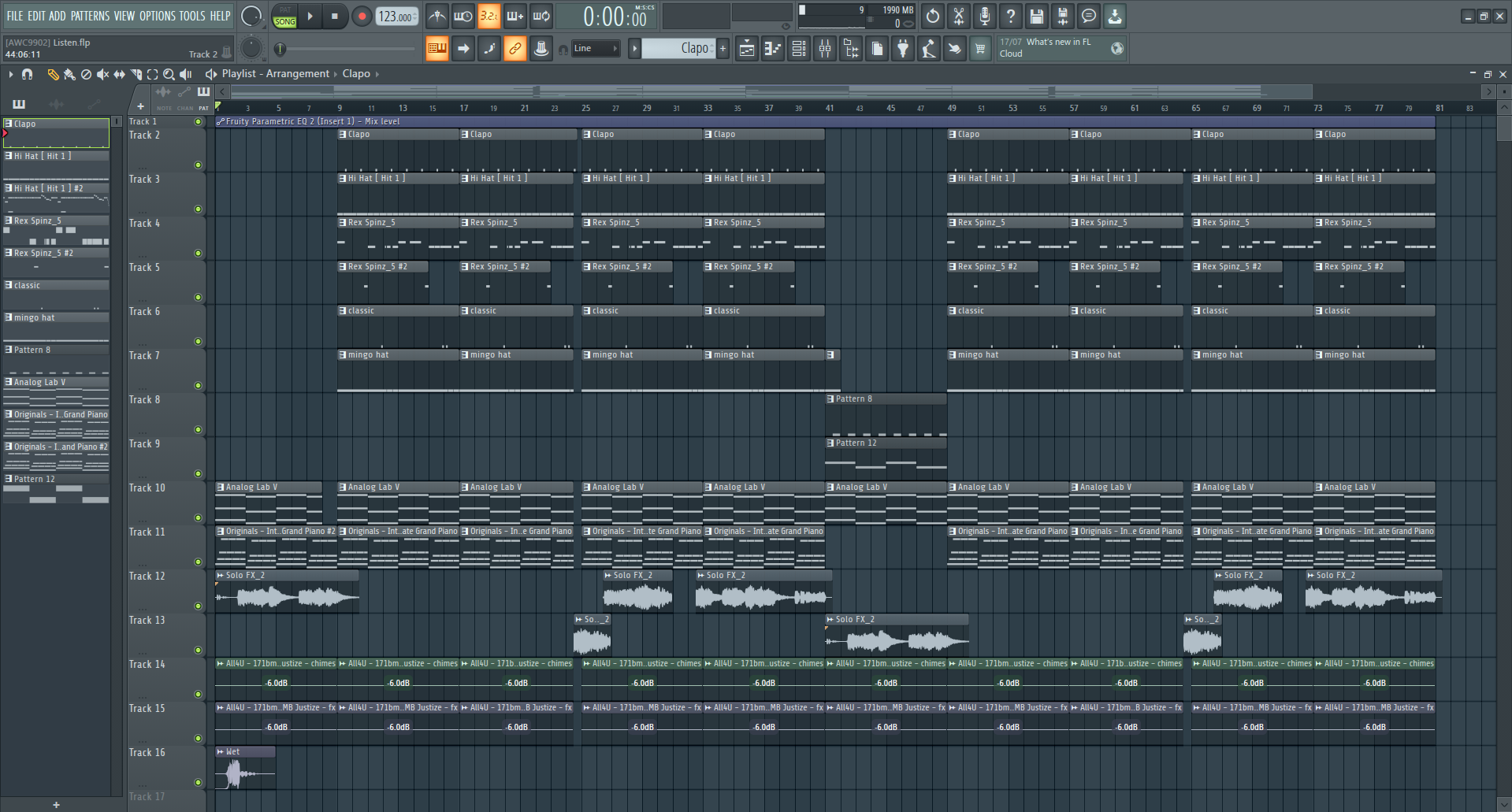Viewport: 1512px width, 812px height.
Task: Arm recording with the record button
Action: (x=362, y=16)
